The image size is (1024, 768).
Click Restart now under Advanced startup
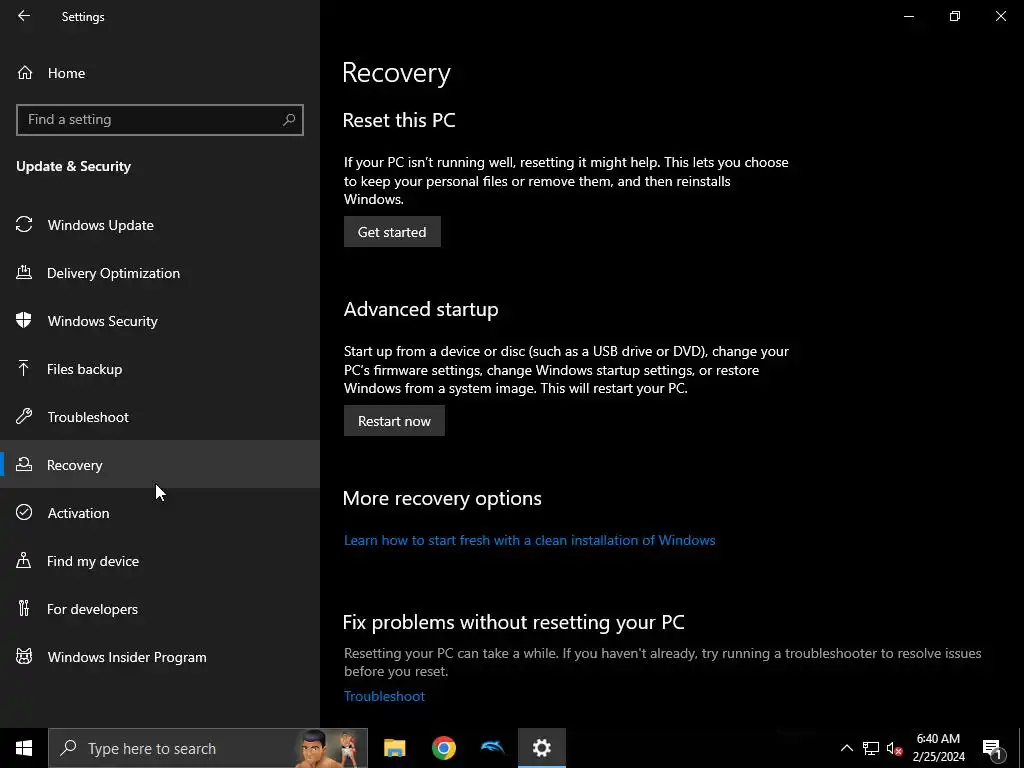point(394,421)
